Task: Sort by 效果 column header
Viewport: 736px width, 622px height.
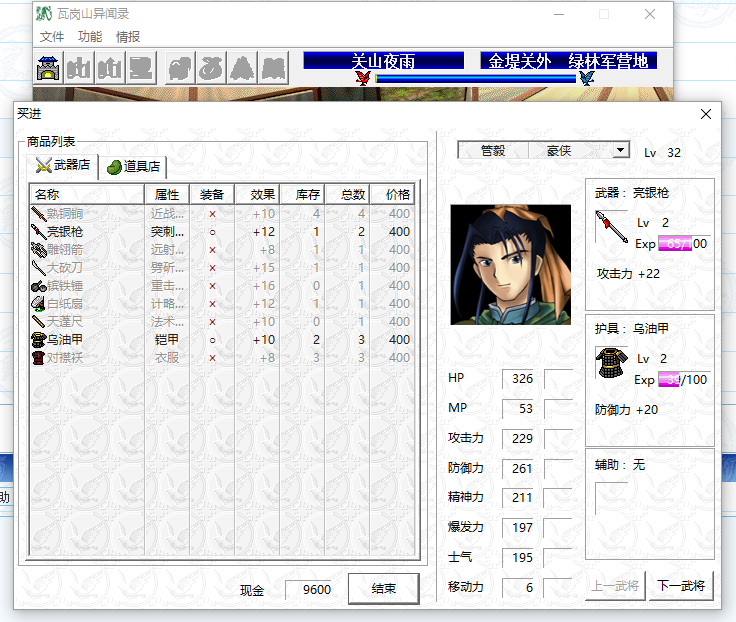Action: (x=257, y=194)
